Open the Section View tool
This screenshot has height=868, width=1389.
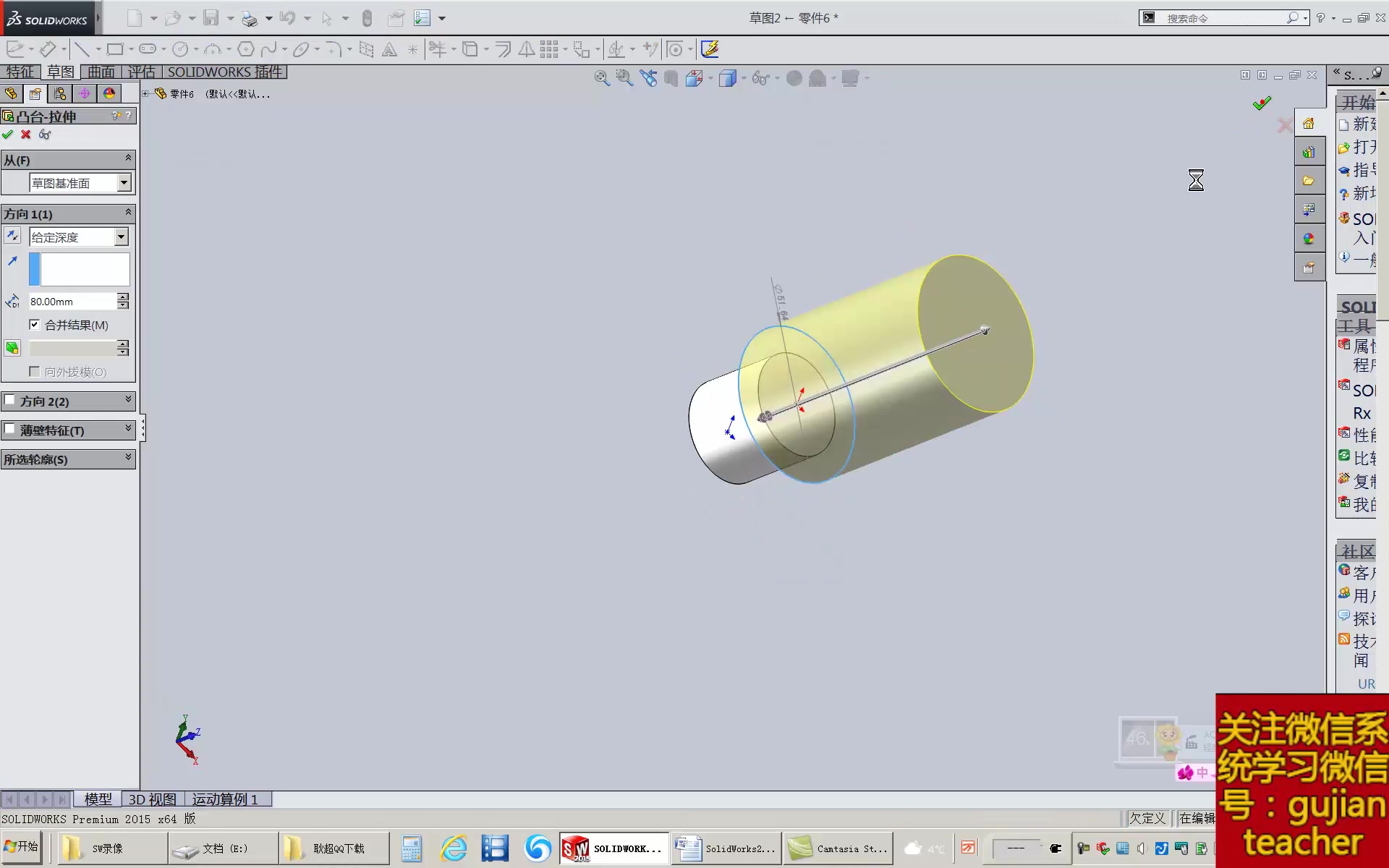694,77
